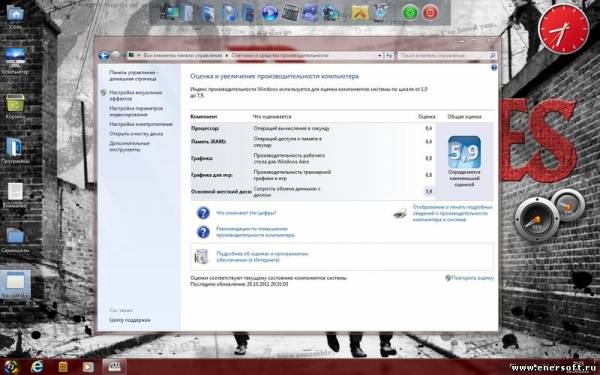Click the 'Процессор:' row label
Viewport: 600px width, 375px height.
coord(205,129)
